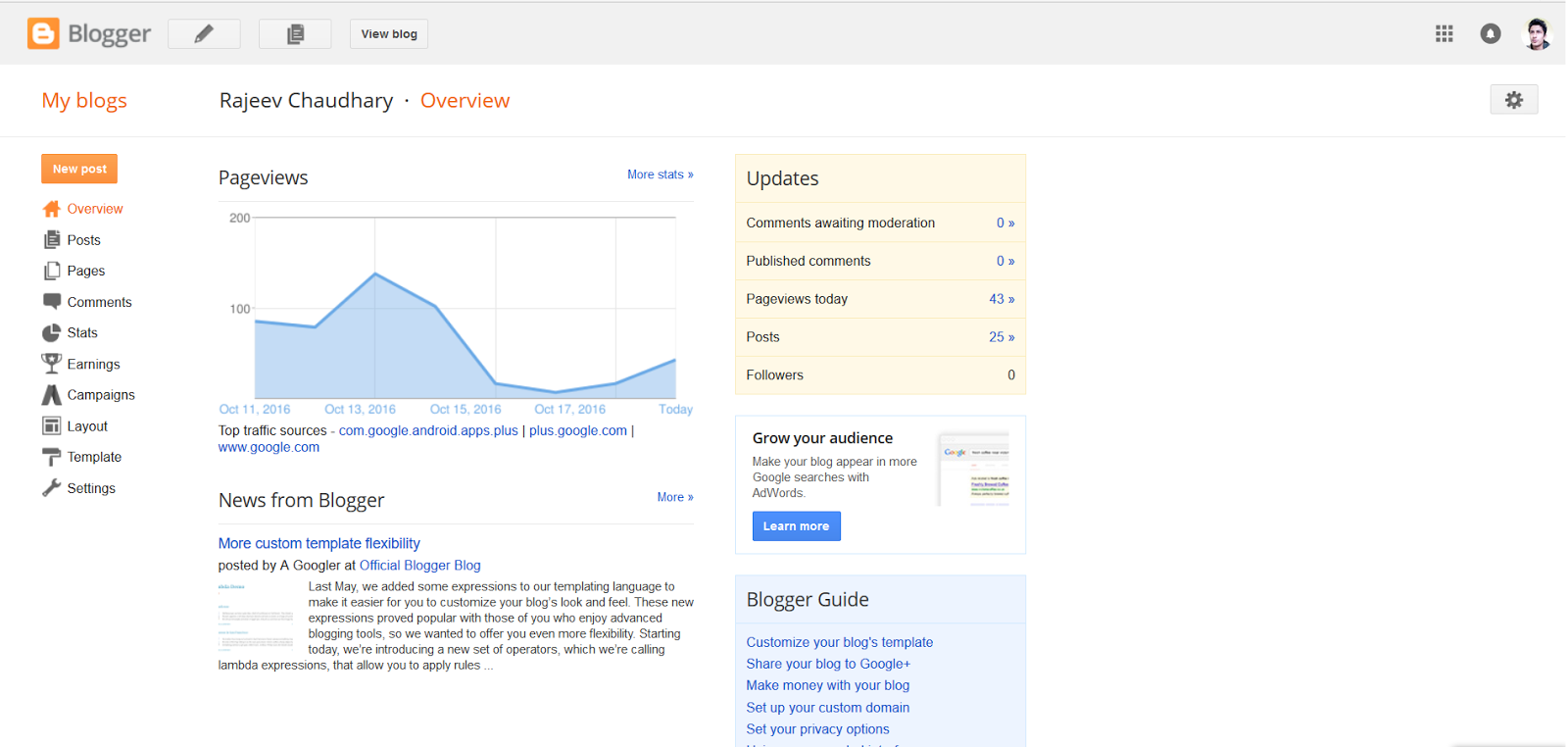The image size is (1568, 747).
Task: Click the Template paint roller icon
Action: tap(52, 457)
